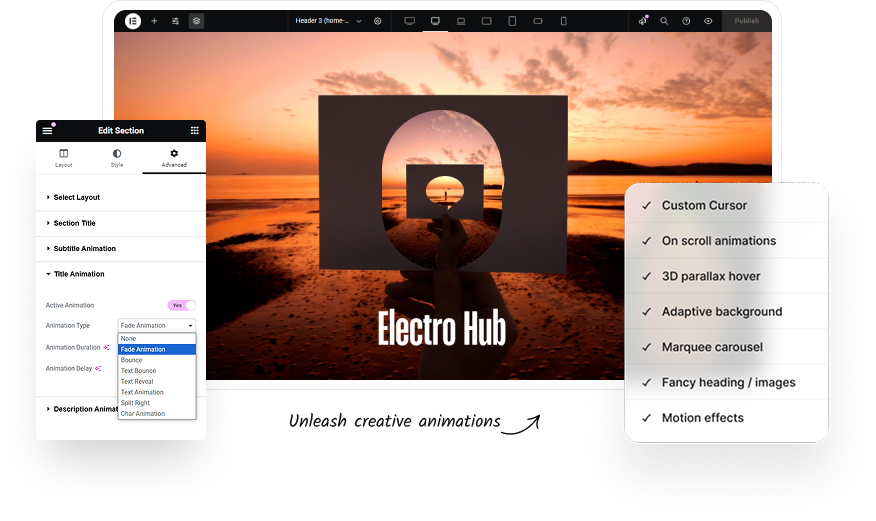
Task: Toggle the Active Animation switch
Action: tap(181, 305)
